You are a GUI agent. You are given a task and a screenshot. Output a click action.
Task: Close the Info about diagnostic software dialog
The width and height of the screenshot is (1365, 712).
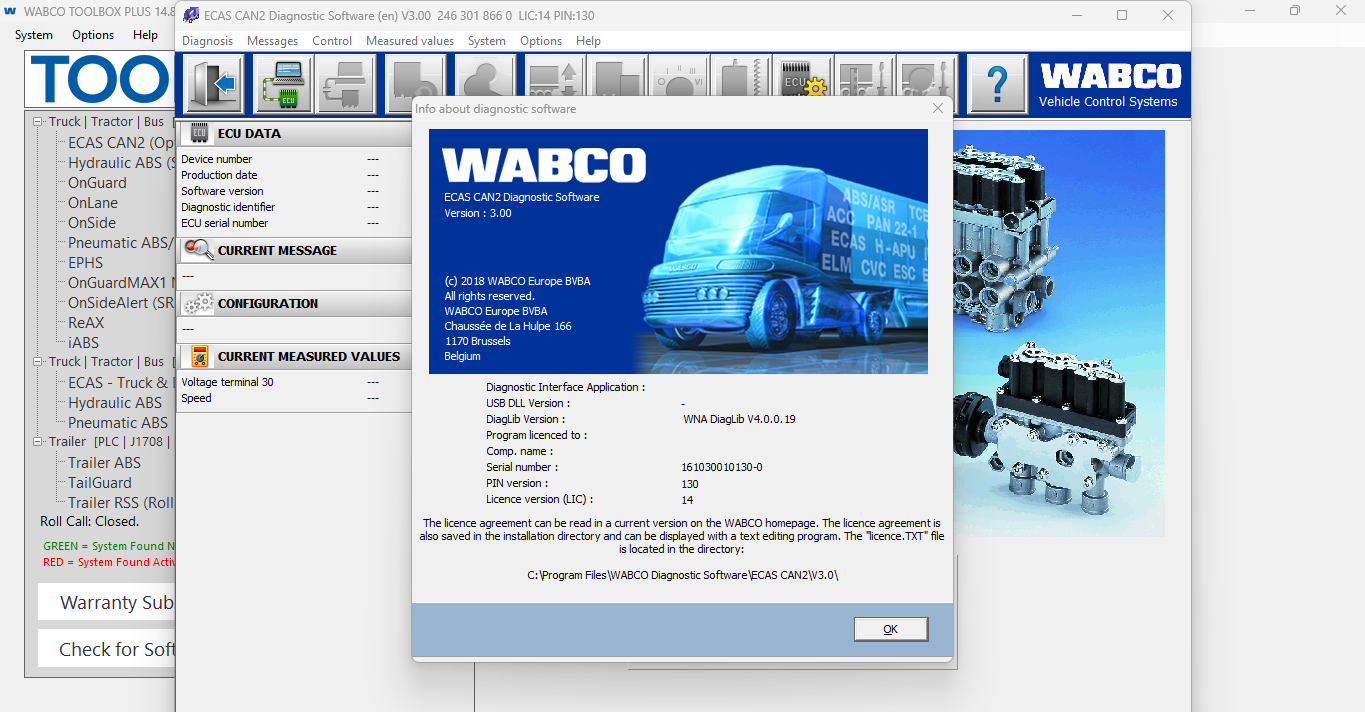pyautogui.click(x=937, y=108)
